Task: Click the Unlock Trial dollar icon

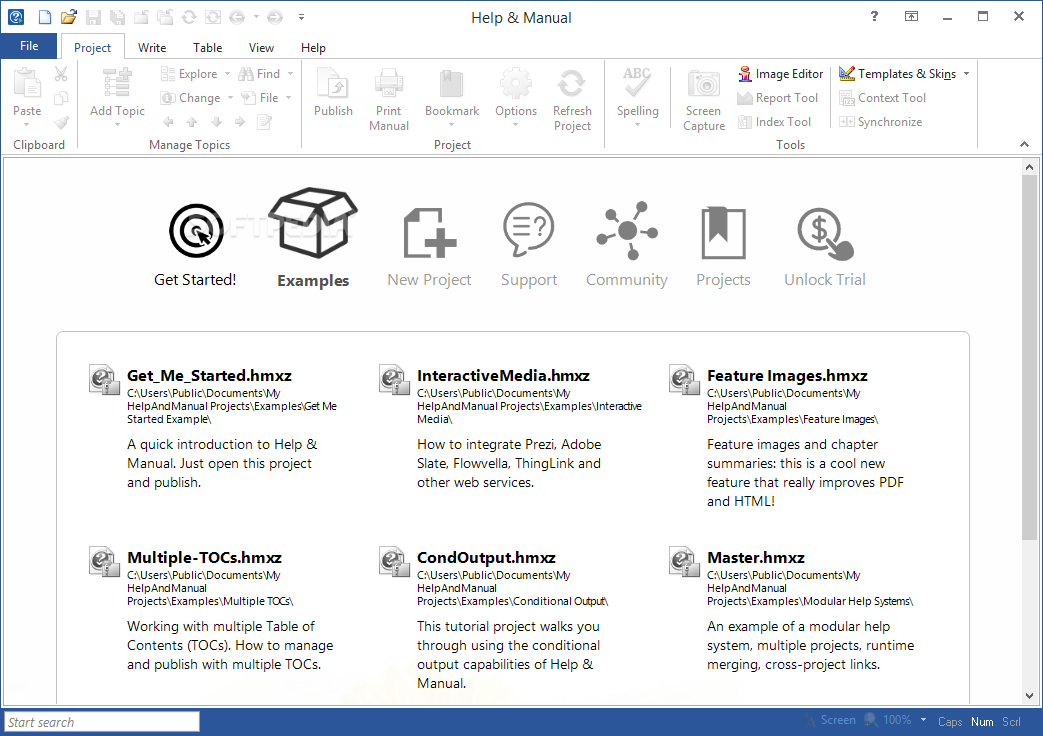Action: pyautogui.click(x=825, y=233)
